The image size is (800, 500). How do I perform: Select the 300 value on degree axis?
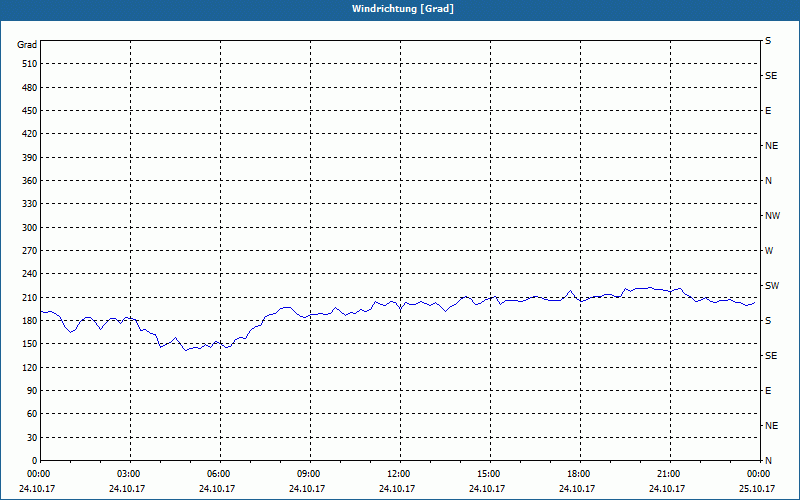click(30, 228)
